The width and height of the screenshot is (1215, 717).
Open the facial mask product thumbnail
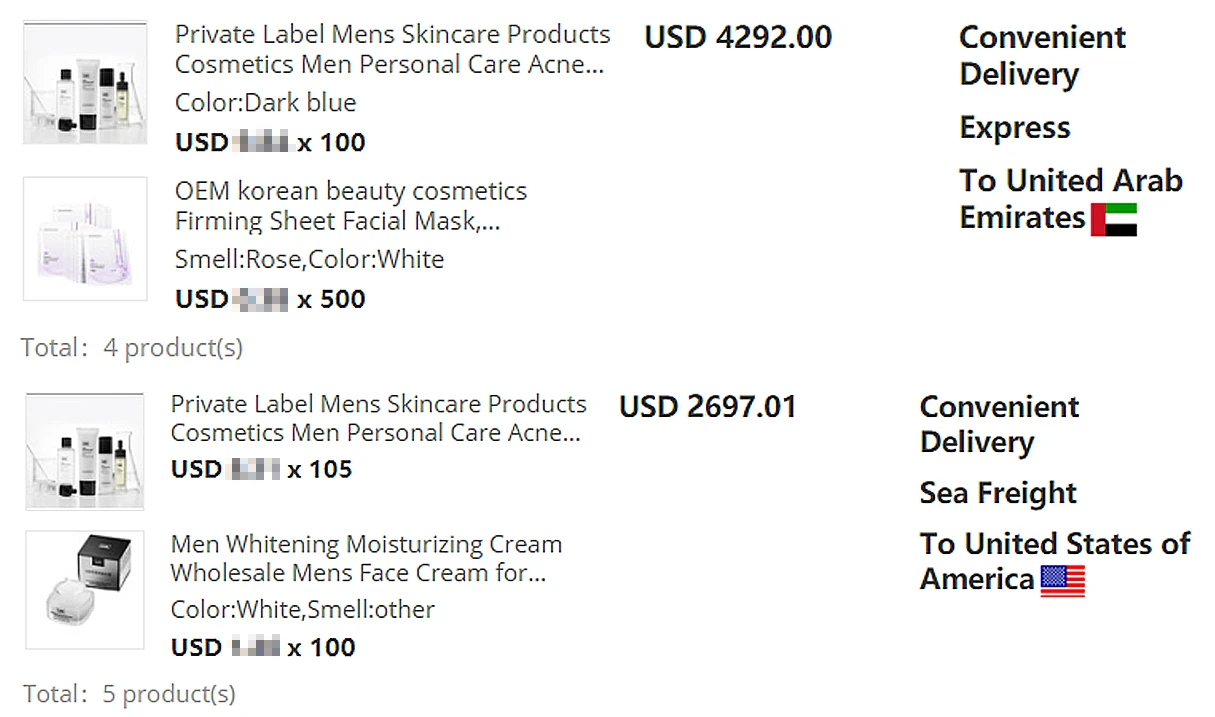pyautogui.click(x=85, y=239)
